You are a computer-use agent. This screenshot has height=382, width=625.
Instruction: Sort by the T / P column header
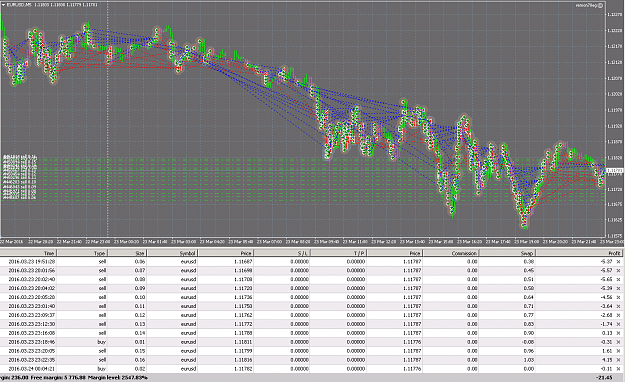coord(338,253)
